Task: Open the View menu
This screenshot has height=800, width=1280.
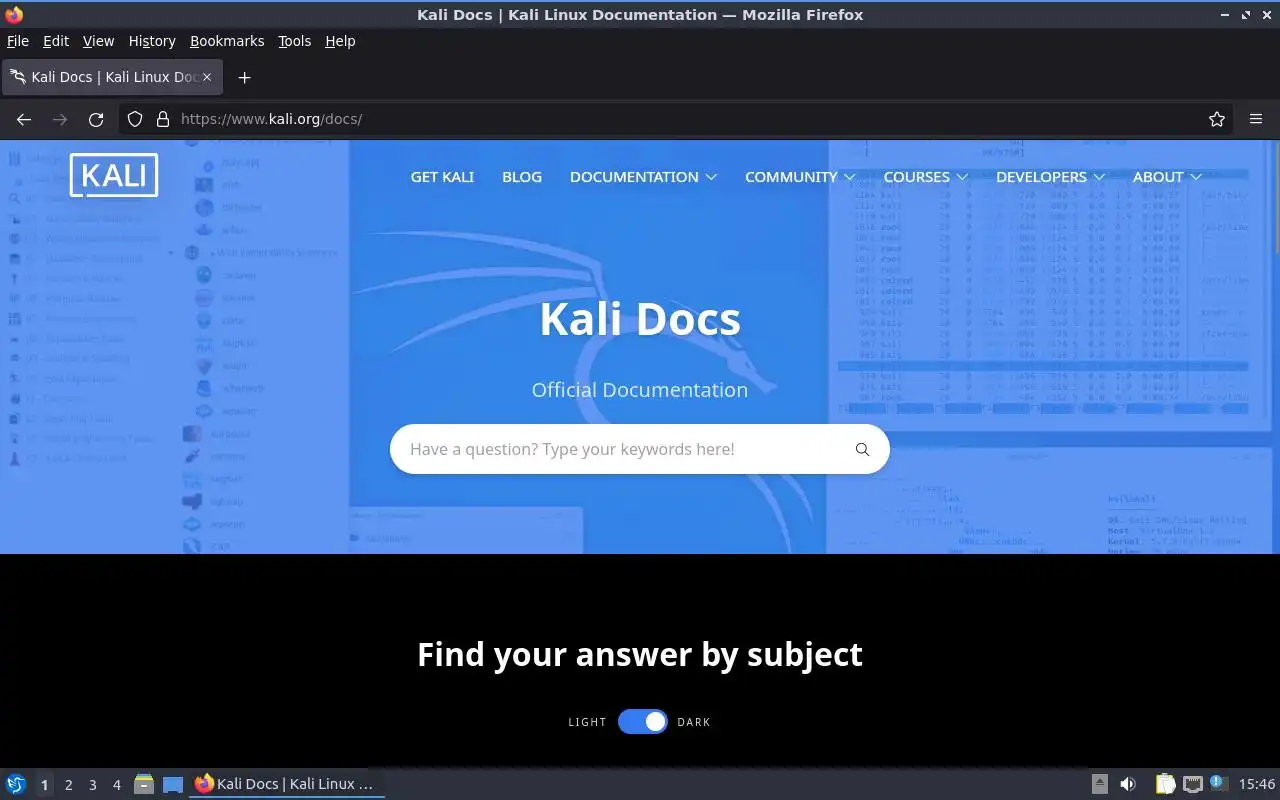Action: tap(98, 41)
